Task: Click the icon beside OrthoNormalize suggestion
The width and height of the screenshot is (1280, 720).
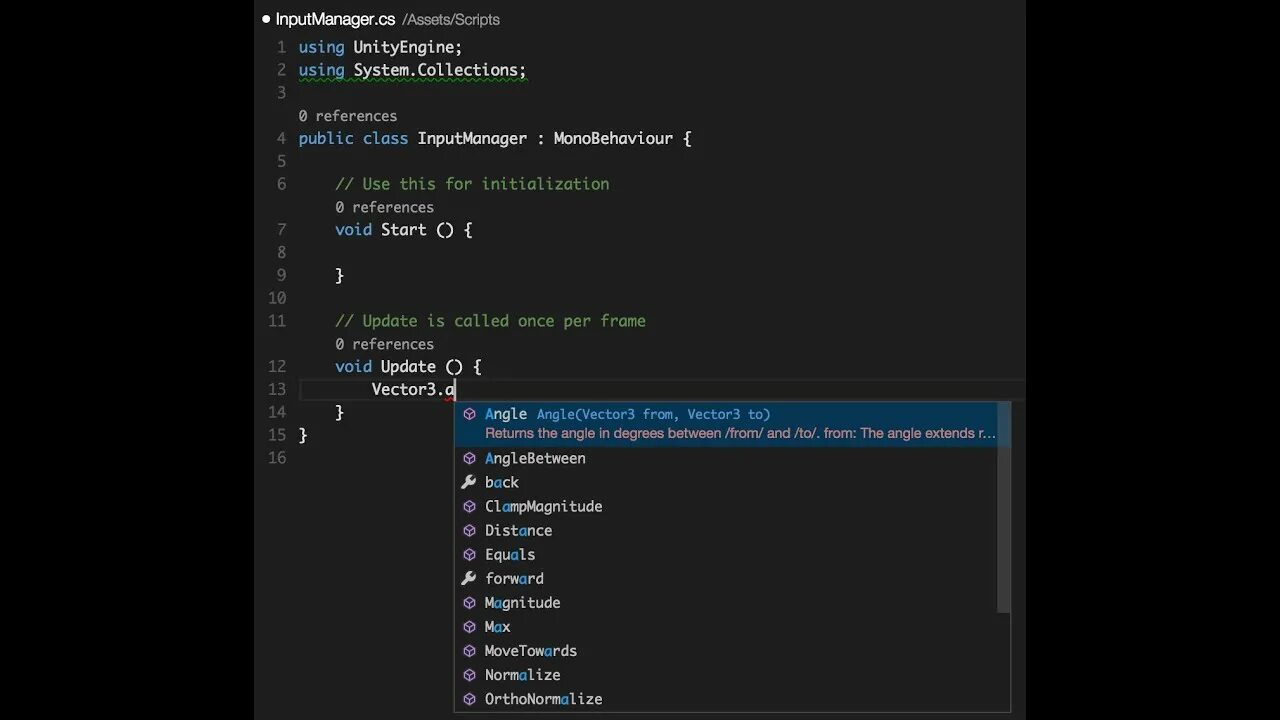Action: 470,699
